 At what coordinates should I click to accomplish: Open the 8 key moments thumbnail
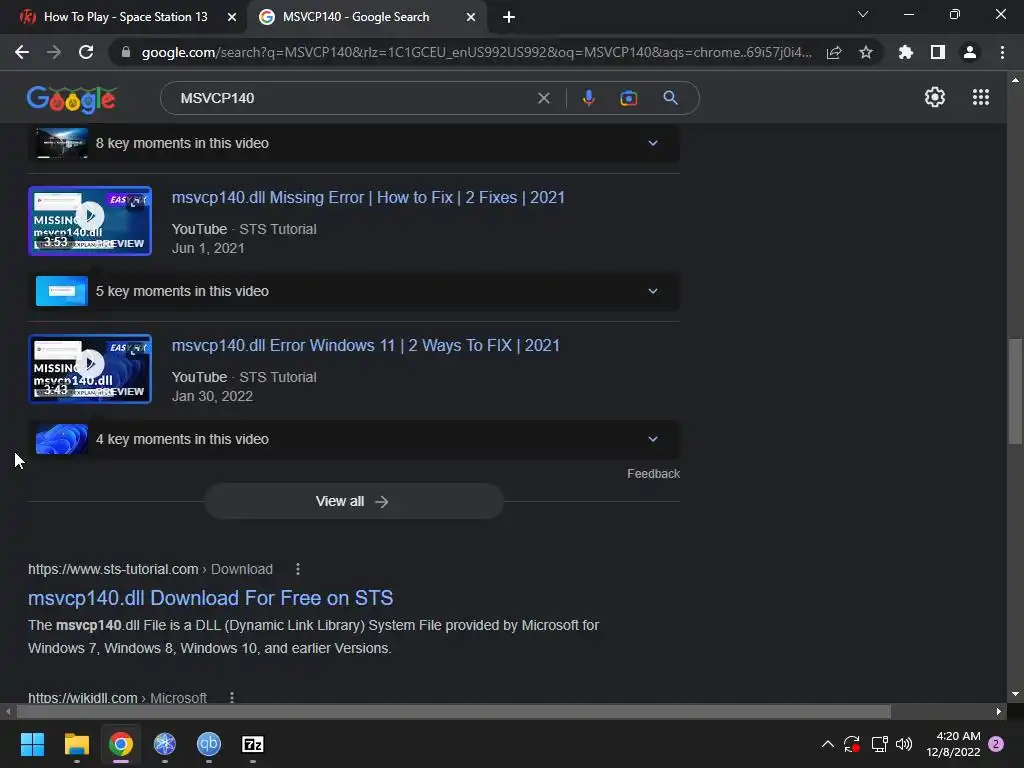(x=61, y=143)
